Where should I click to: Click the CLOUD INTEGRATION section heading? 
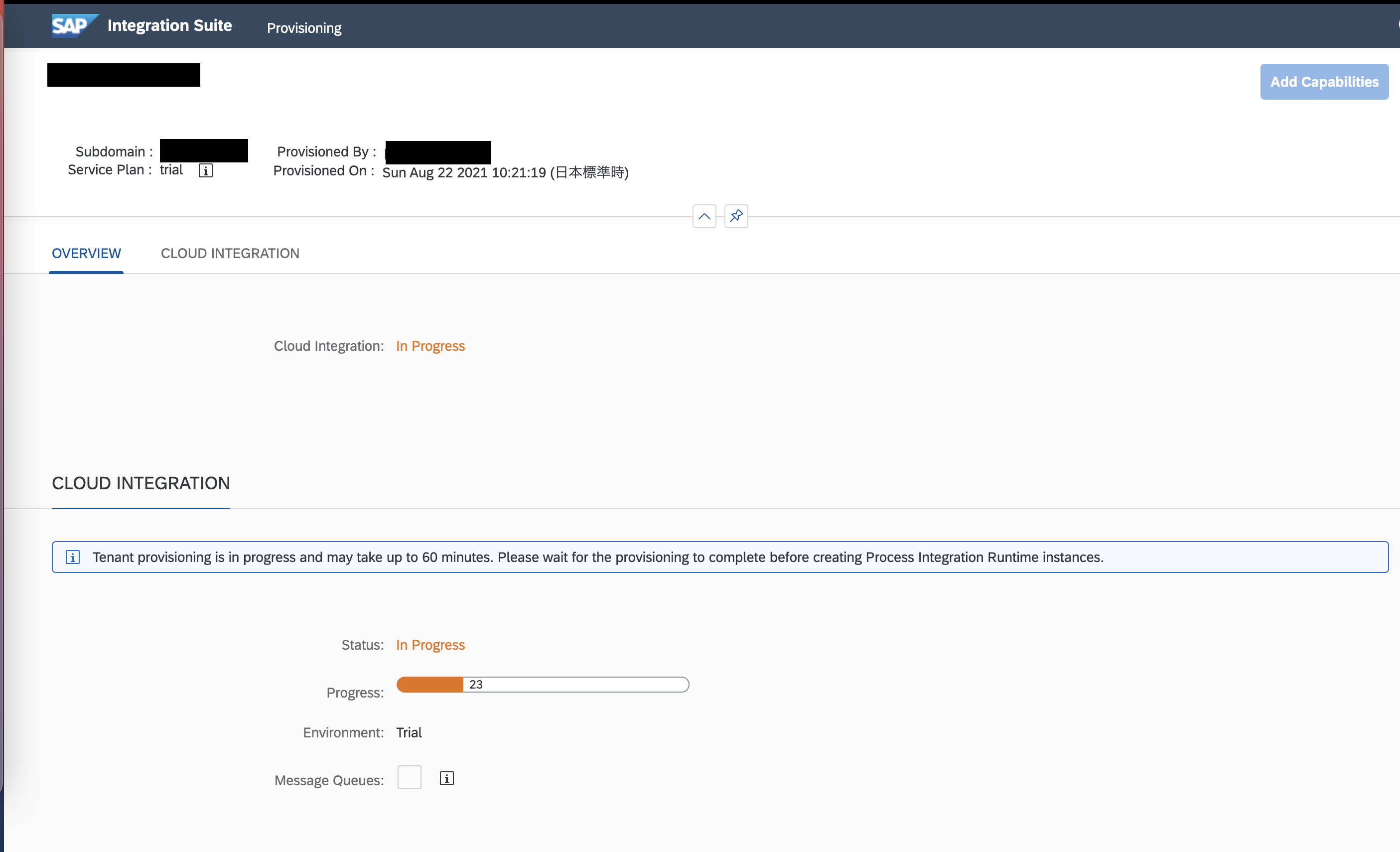pyautogui.click(x=141, y=483)
